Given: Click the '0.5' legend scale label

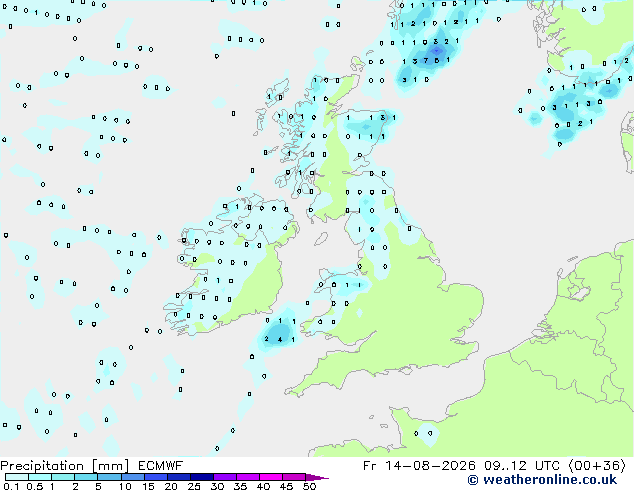Looking at the screenshot, I should coord(34,486).
